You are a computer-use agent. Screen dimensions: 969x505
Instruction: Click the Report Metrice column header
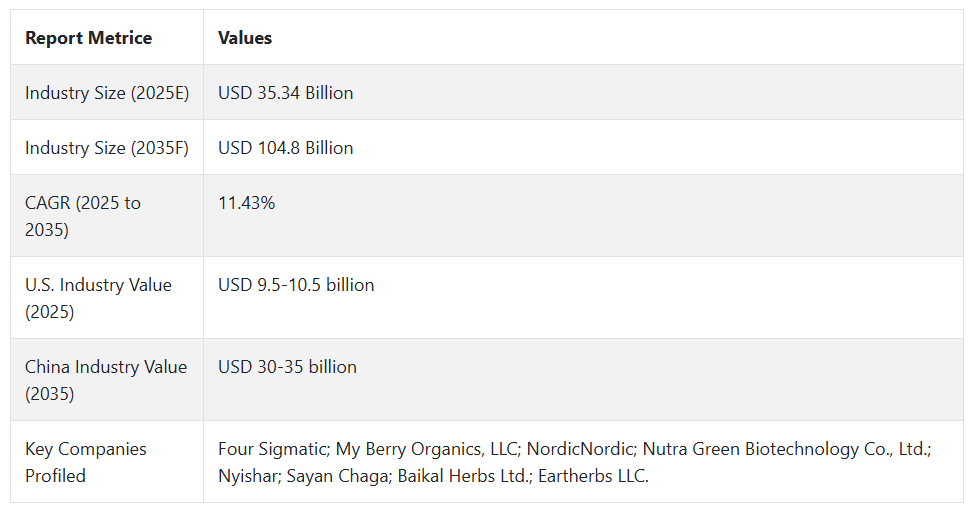pyautogui.click(x=88, y=38)
